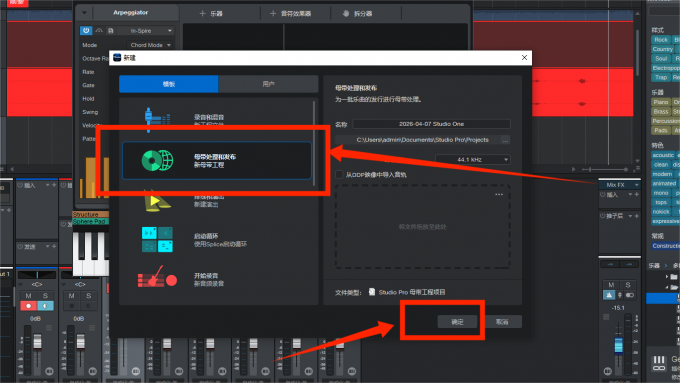Add an instrument with plus icon

tap(202, 13)
